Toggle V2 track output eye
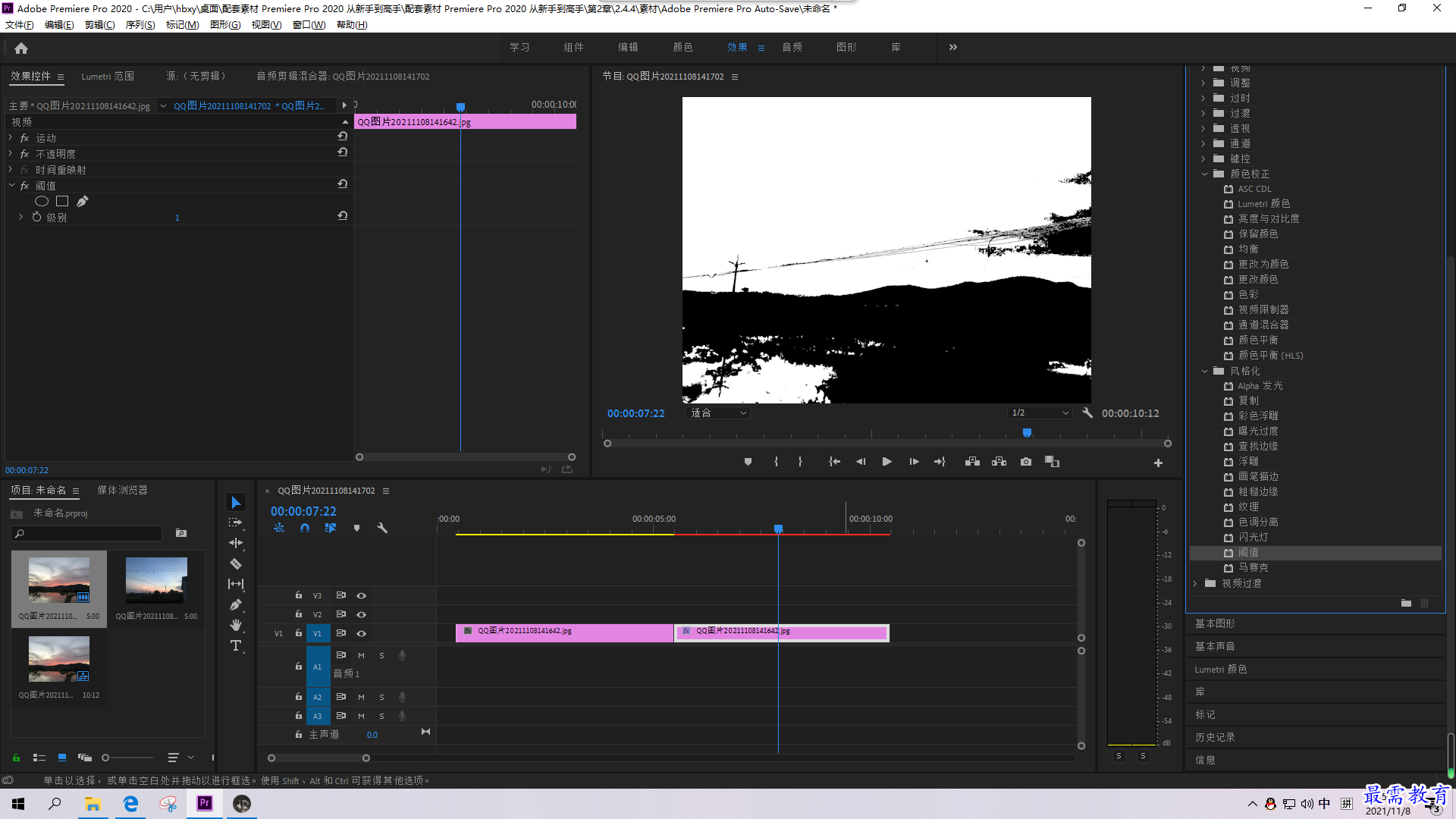Viewport: 1456px width, 819px height. 362,614
